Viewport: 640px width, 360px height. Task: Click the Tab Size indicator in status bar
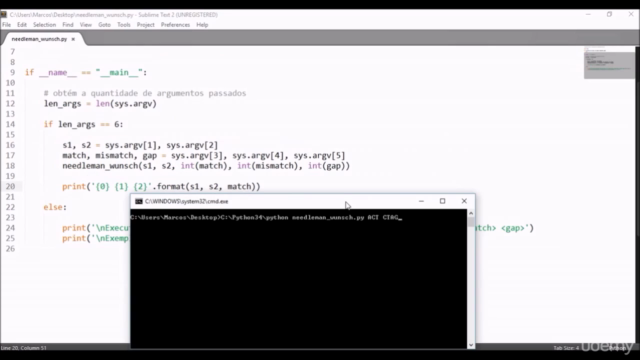click(x=566, y=348)
